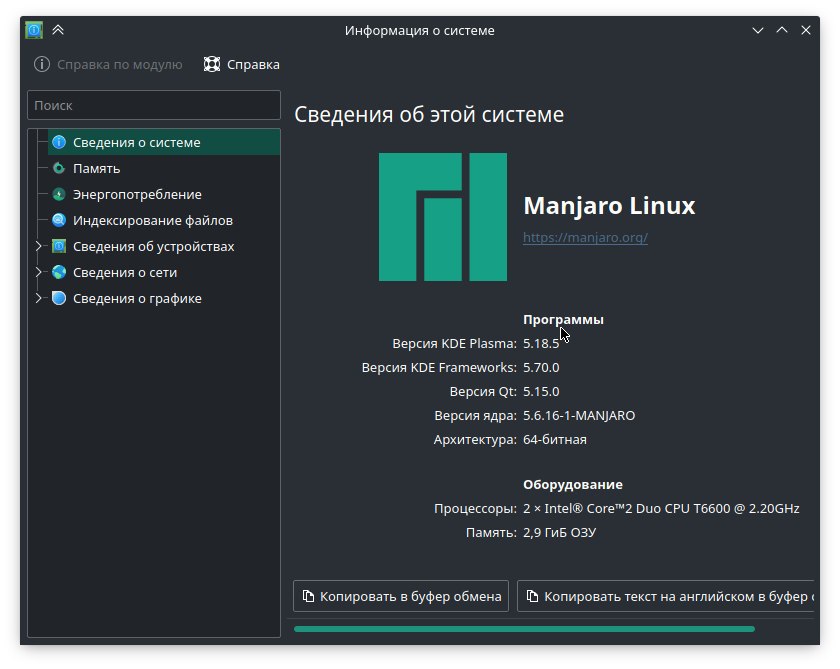The image size is (840, 669).
Task: Select 'Сведения о графике' label
Action: (137, 298)
